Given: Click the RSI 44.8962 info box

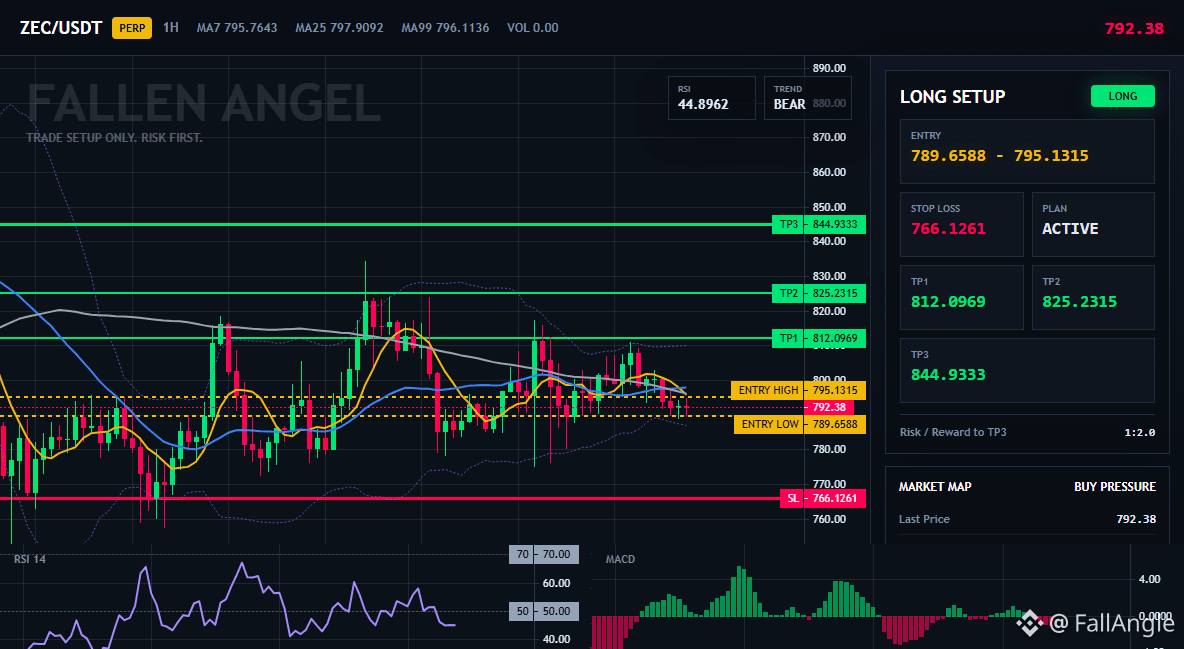Looking at the screenshot, I should point(712,98).
